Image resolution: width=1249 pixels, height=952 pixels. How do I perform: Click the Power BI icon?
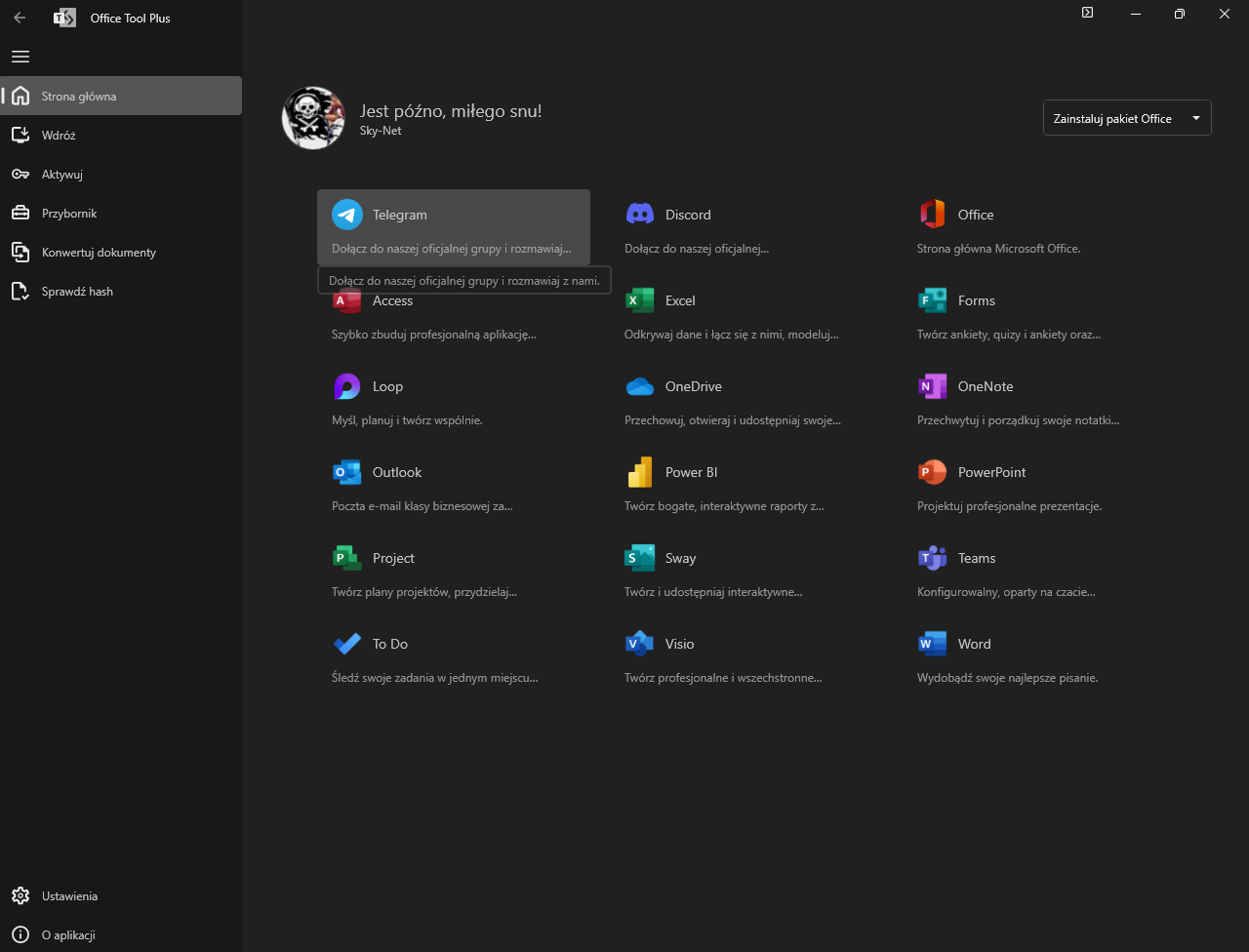tap(640, 472)
